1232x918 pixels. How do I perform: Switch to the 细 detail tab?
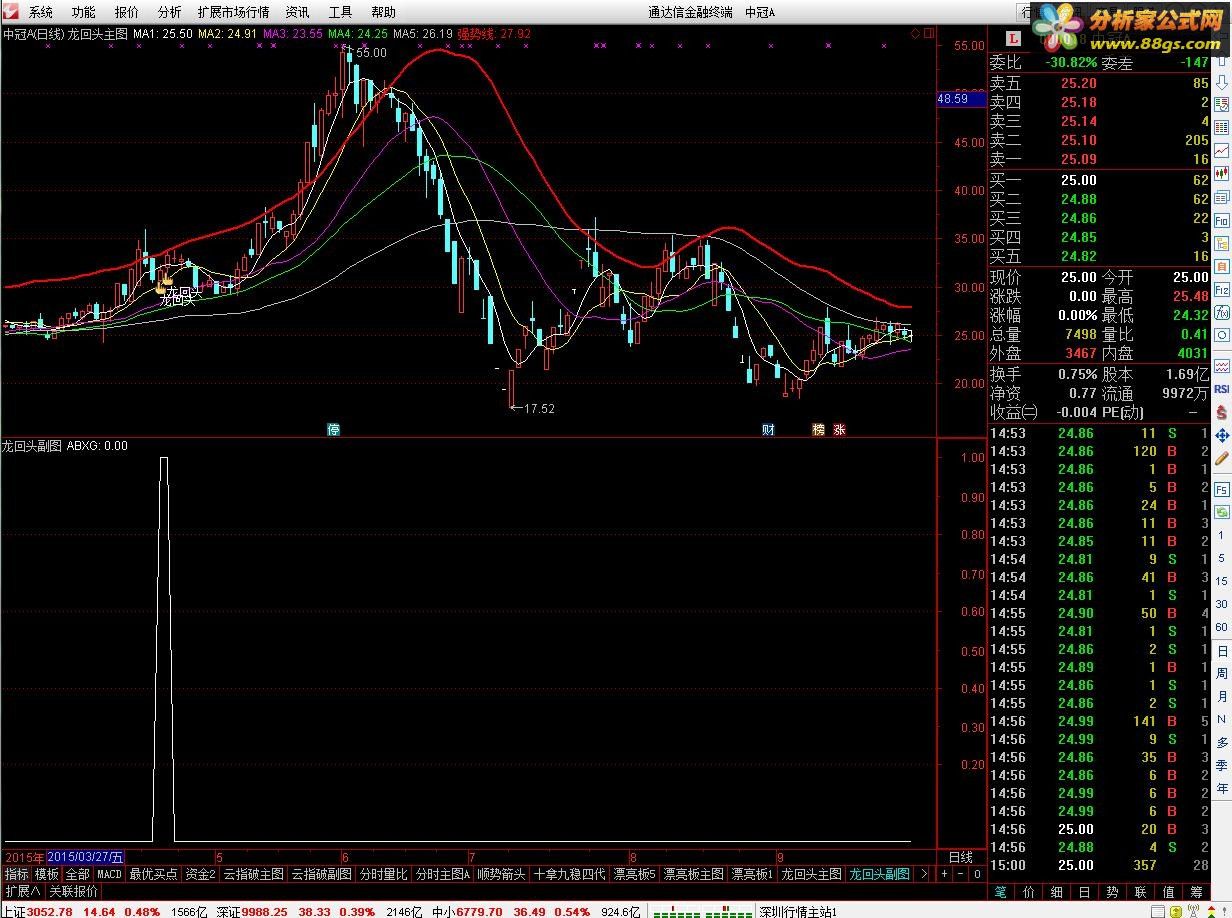coord(1057,891)
